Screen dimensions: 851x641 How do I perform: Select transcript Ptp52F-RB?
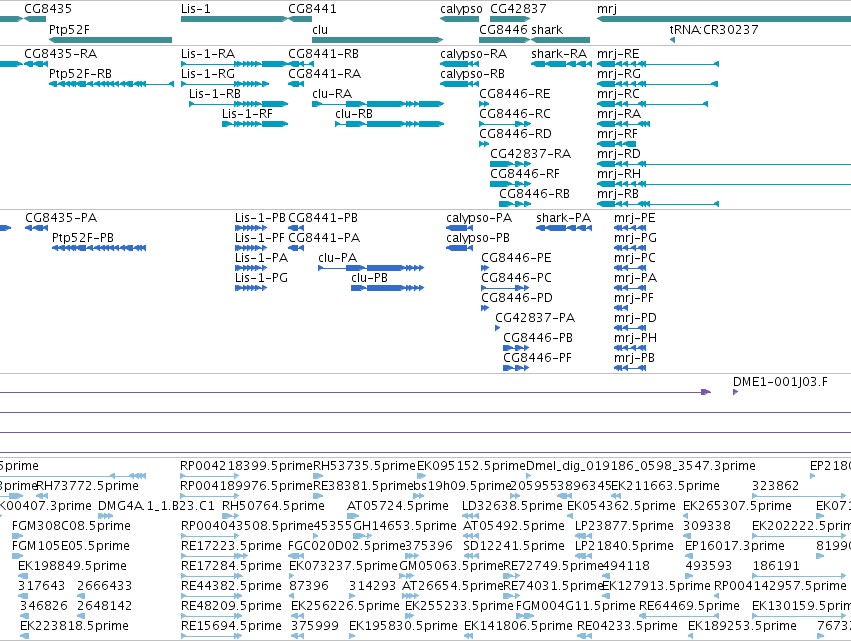point(111,84)
